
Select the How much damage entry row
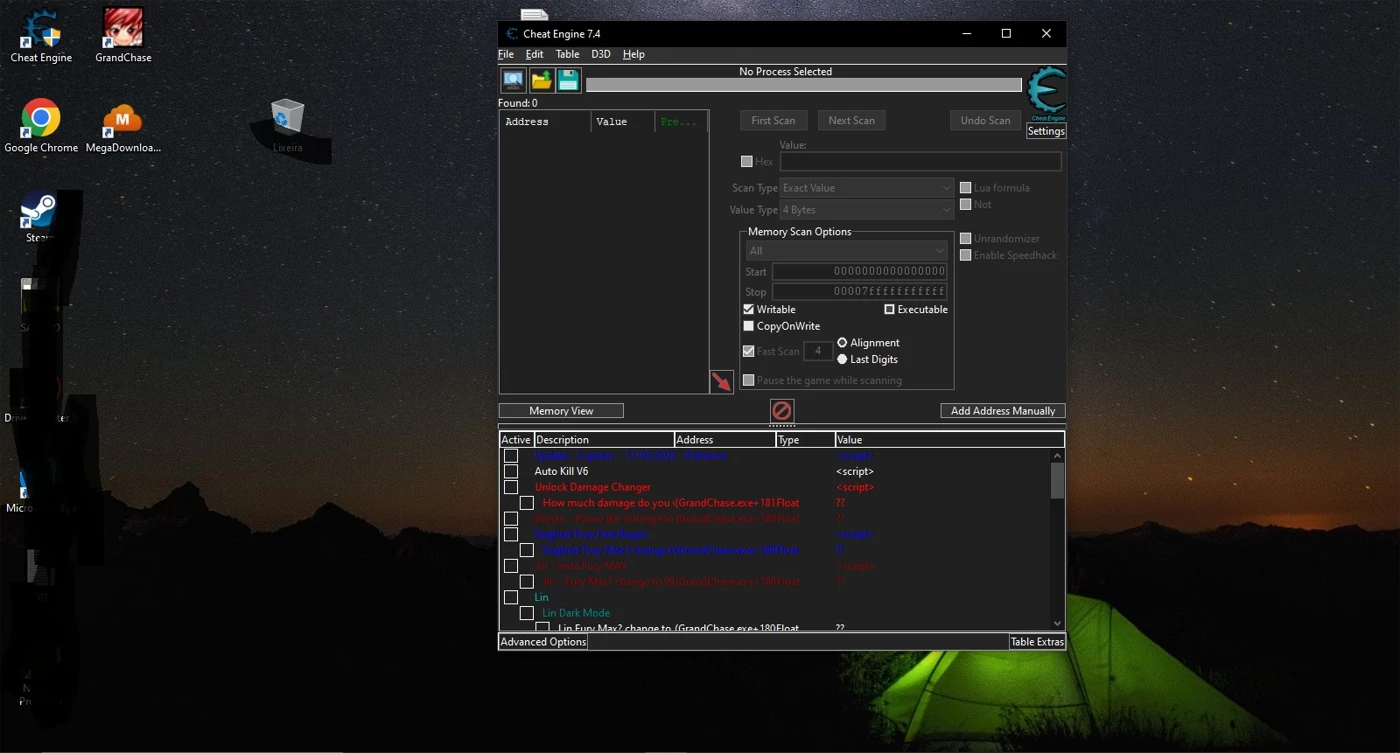tap(775, 503)
